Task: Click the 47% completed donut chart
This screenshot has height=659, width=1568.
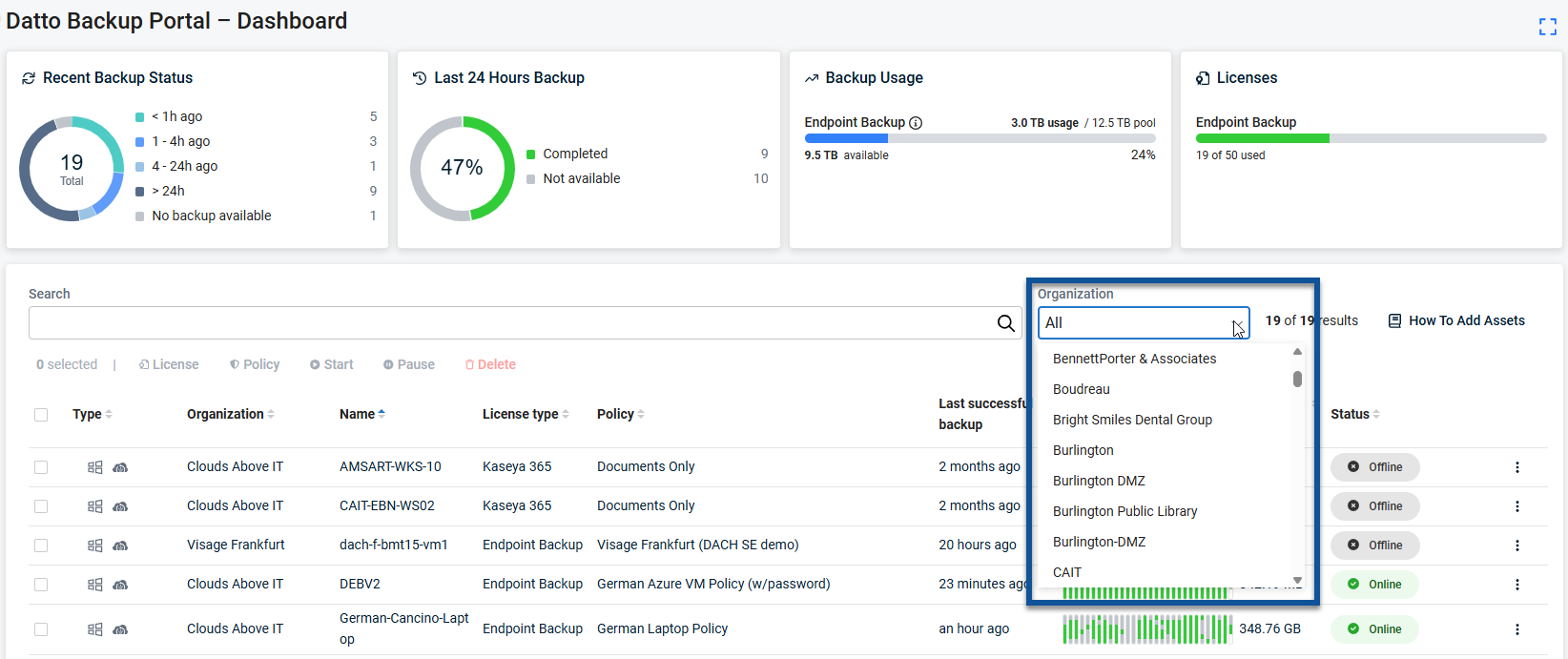Action: [463, 169]
